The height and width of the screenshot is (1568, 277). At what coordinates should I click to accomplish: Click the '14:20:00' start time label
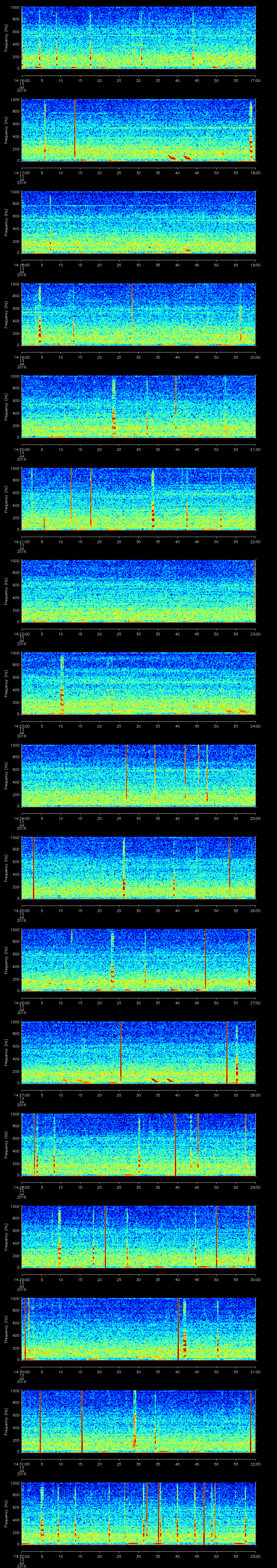point(22,449)
